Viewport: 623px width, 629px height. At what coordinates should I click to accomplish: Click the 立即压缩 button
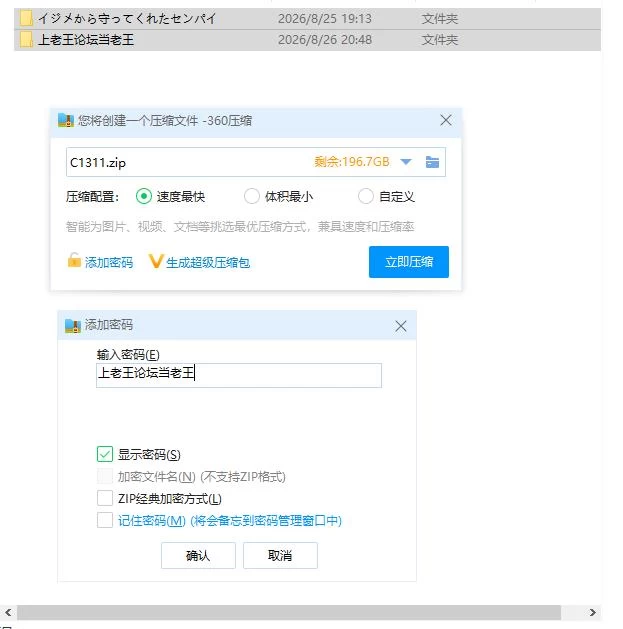(x=409, y=262)
